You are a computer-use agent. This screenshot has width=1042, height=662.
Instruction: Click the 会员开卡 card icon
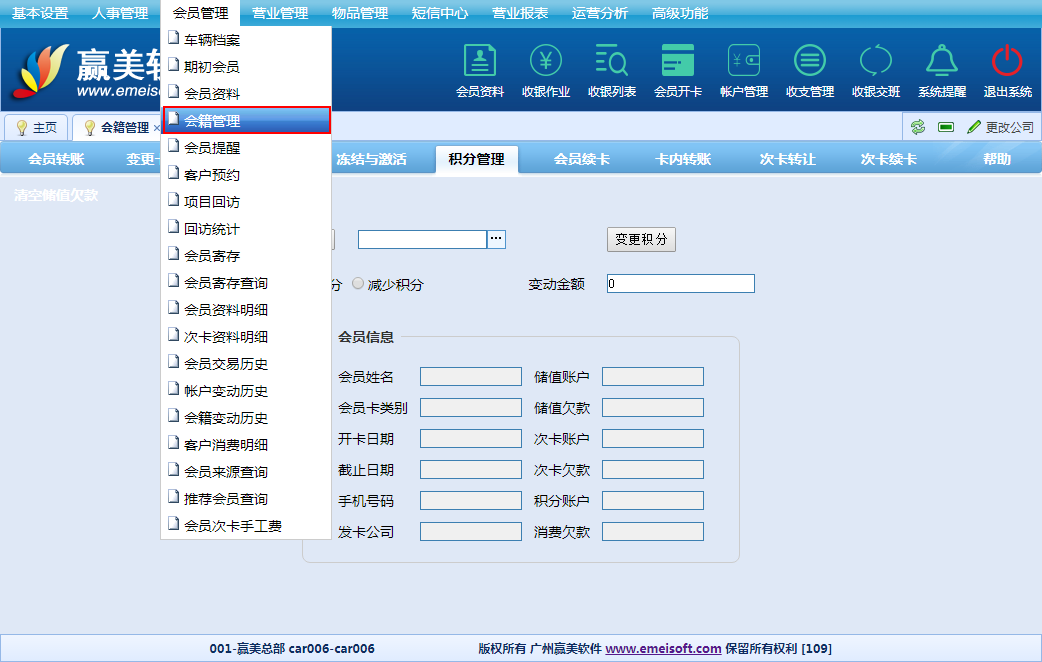click(678, 62)
